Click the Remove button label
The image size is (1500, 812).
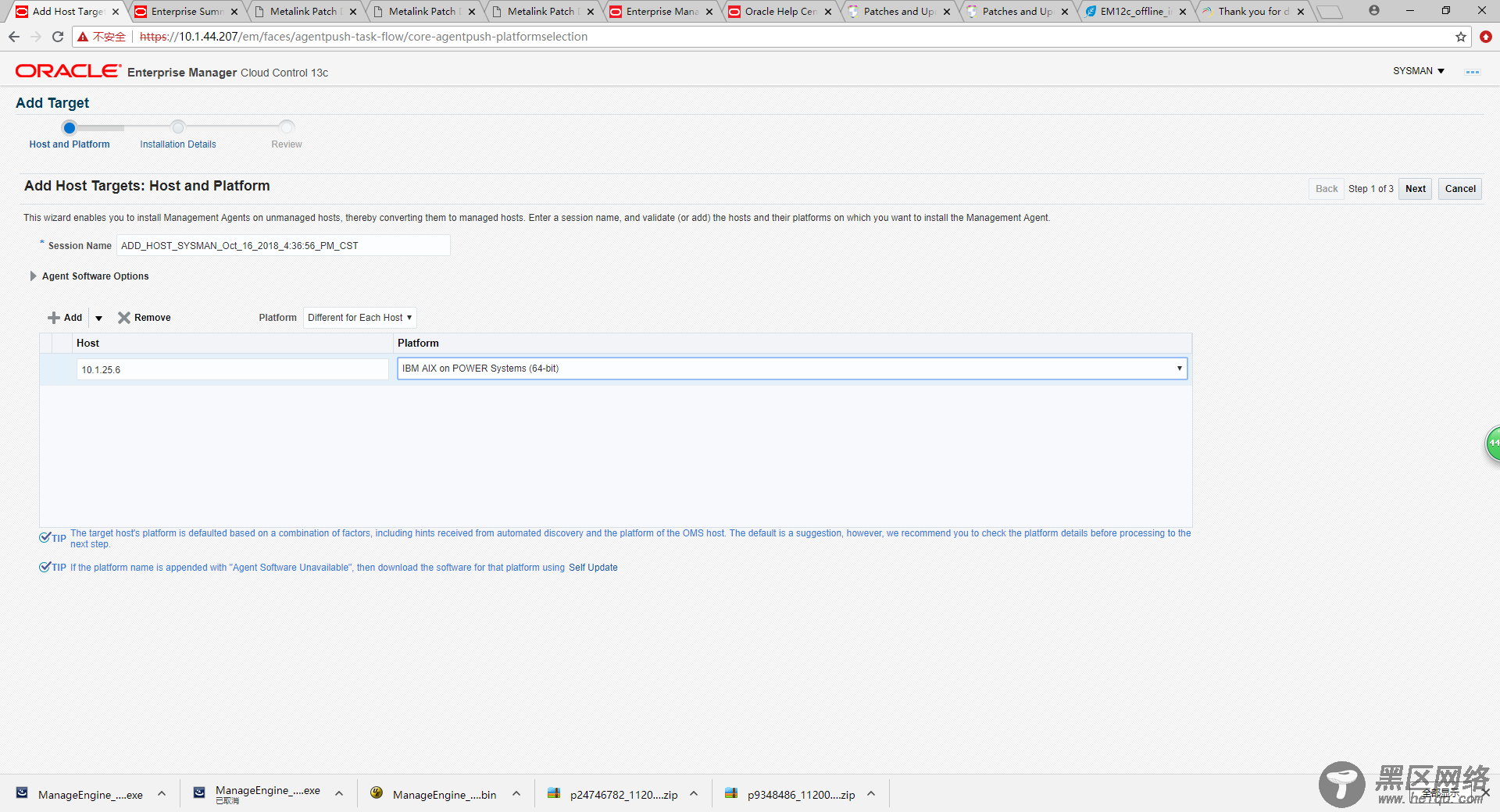coord(152,318)
